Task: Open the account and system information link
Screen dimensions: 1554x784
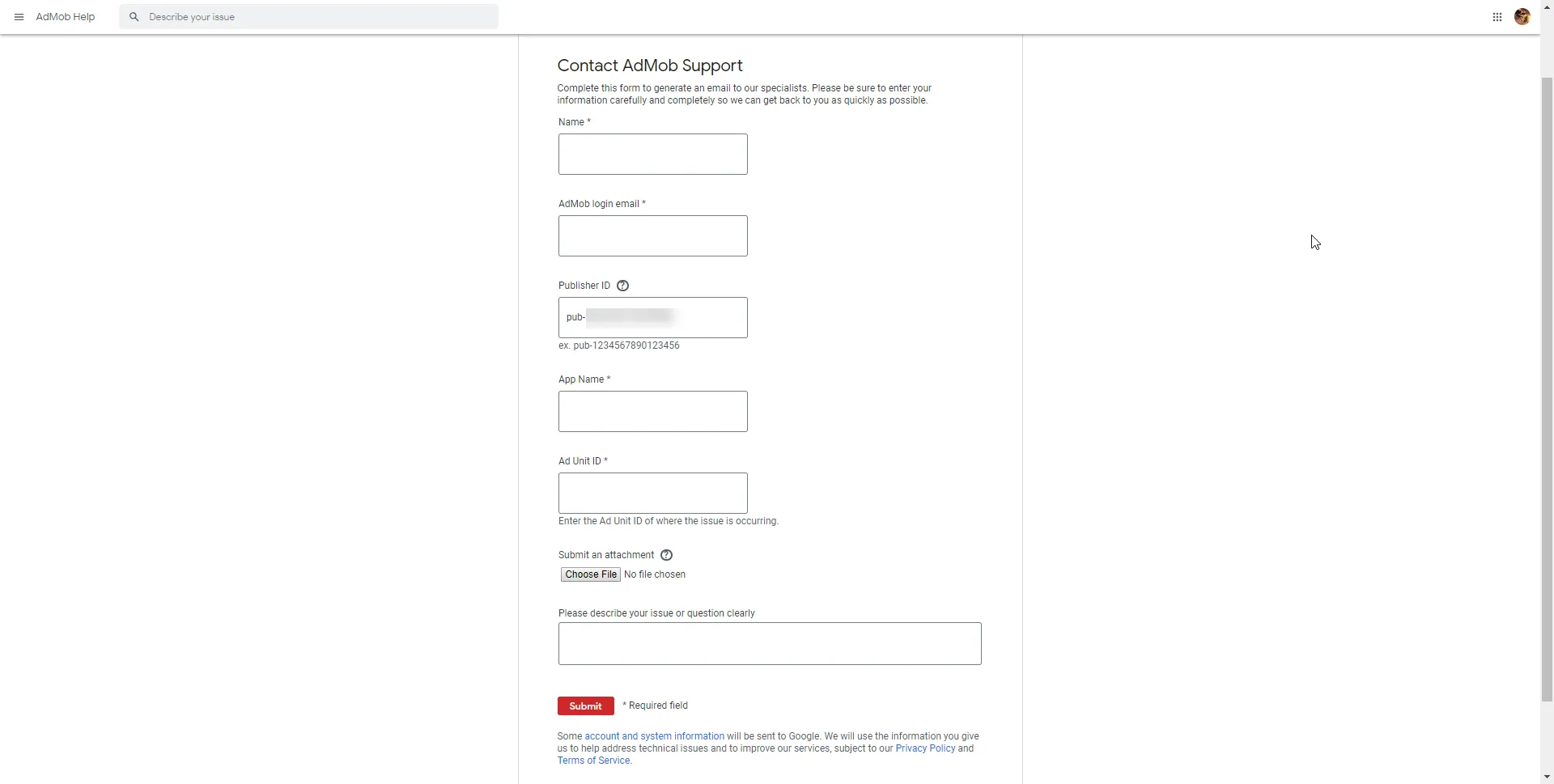Action: 654,736
